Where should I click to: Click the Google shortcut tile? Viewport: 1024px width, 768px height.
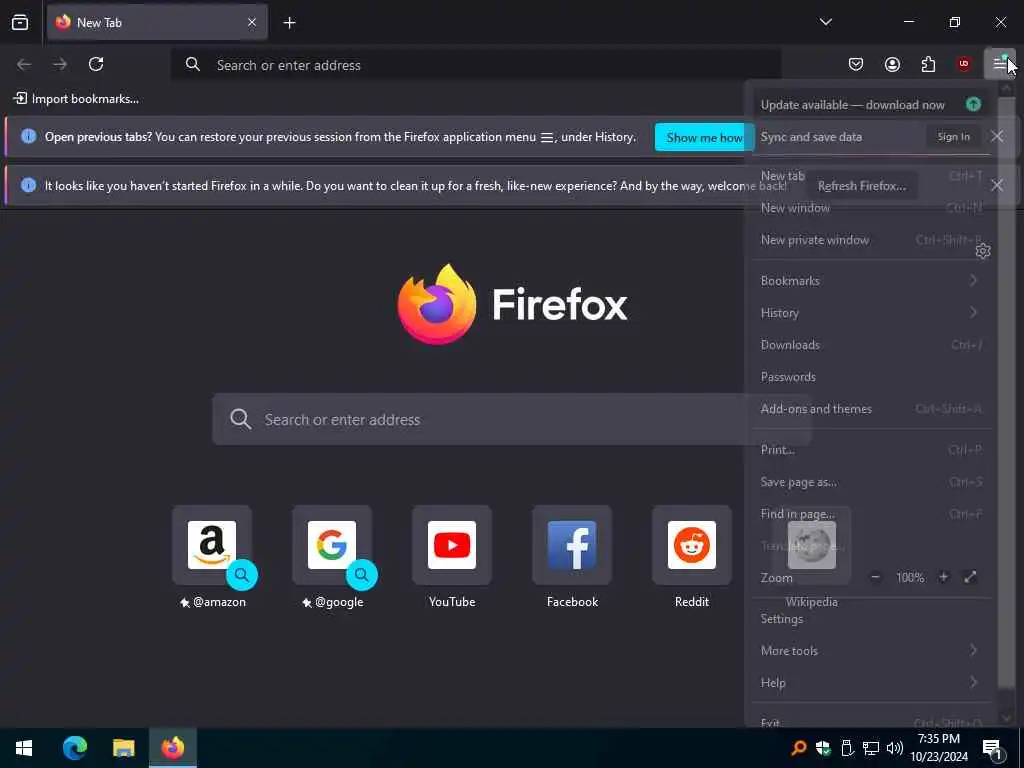pyautogui.click(x=332, y=545)
